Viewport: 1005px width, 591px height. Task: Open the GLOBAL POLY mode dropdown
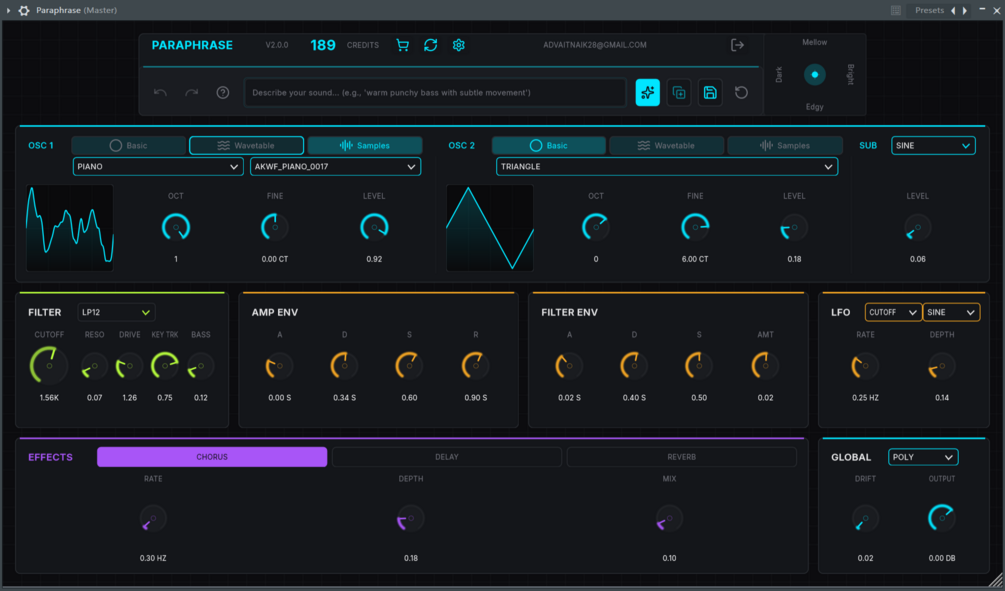click(x=923, y=457)
